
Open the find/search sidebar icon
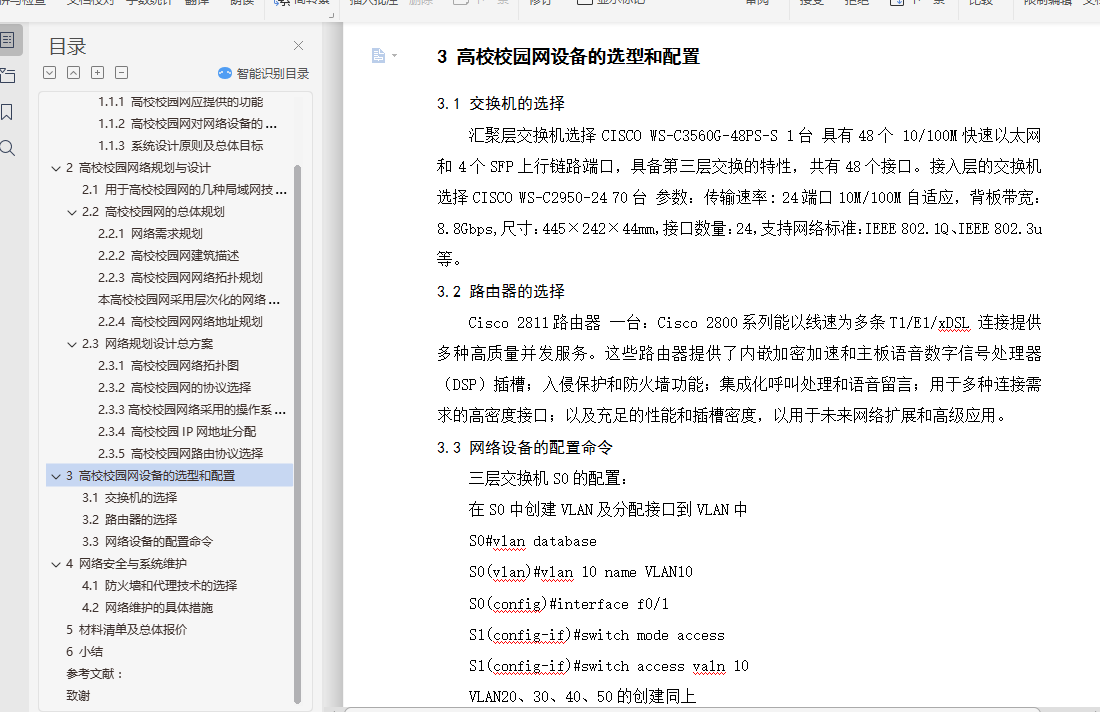pyautogui.click(x=8, y=148)
